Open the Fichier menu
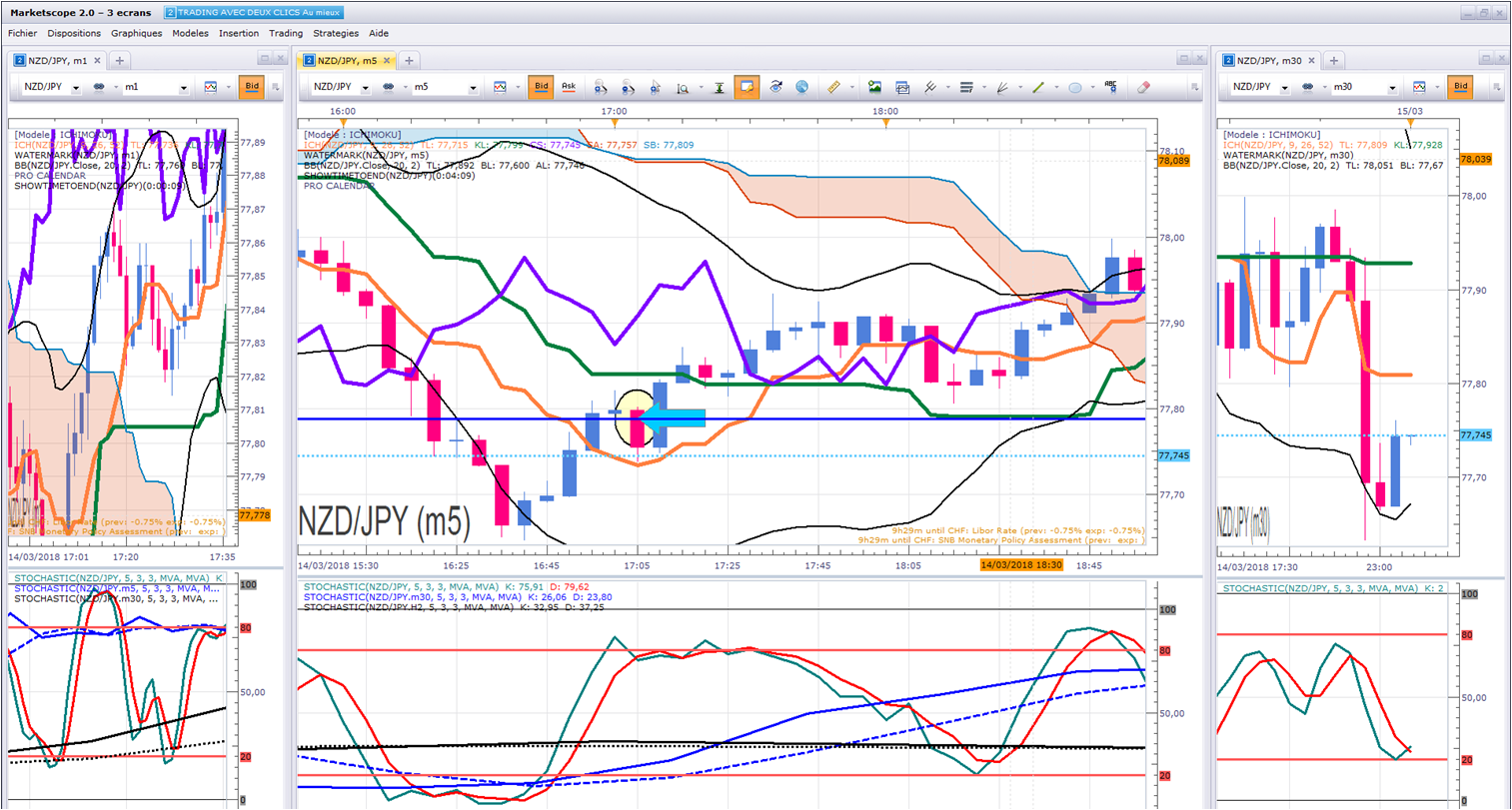Image resolution: width=1512 pixels, height=810 pixels. click(22, 33)
